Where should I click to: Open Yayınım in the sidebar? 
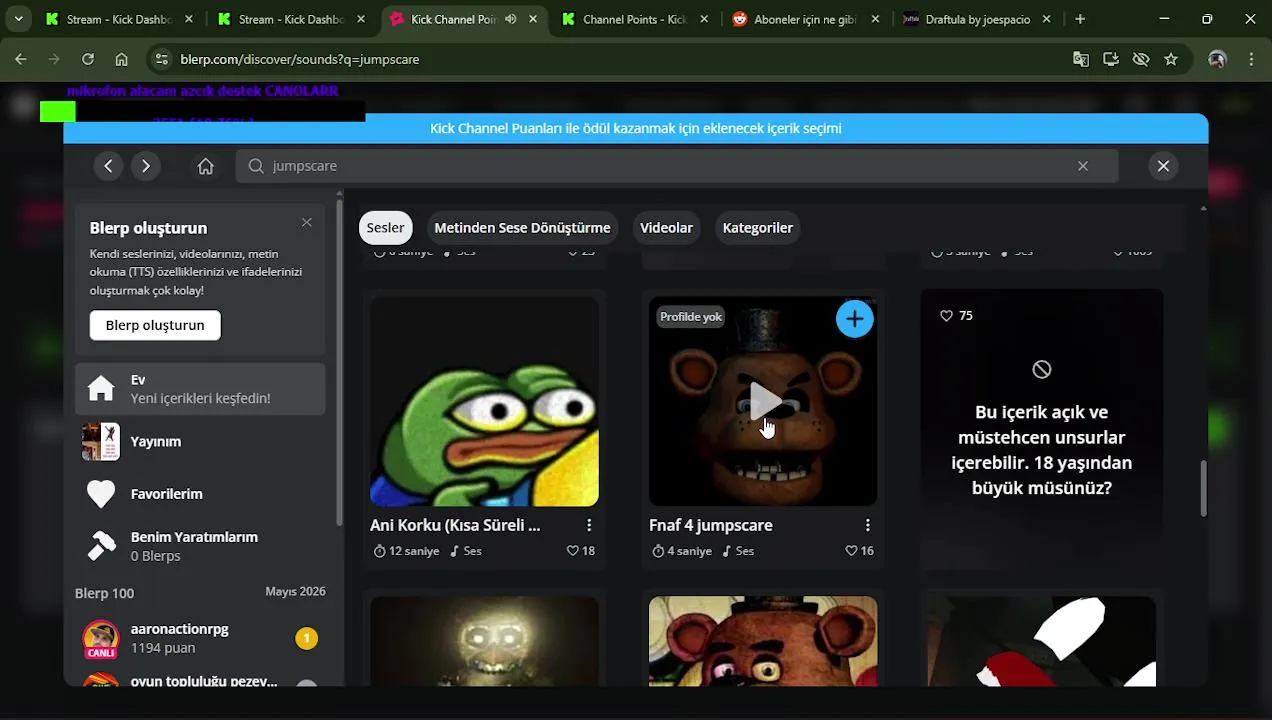(x=200, y=441)
